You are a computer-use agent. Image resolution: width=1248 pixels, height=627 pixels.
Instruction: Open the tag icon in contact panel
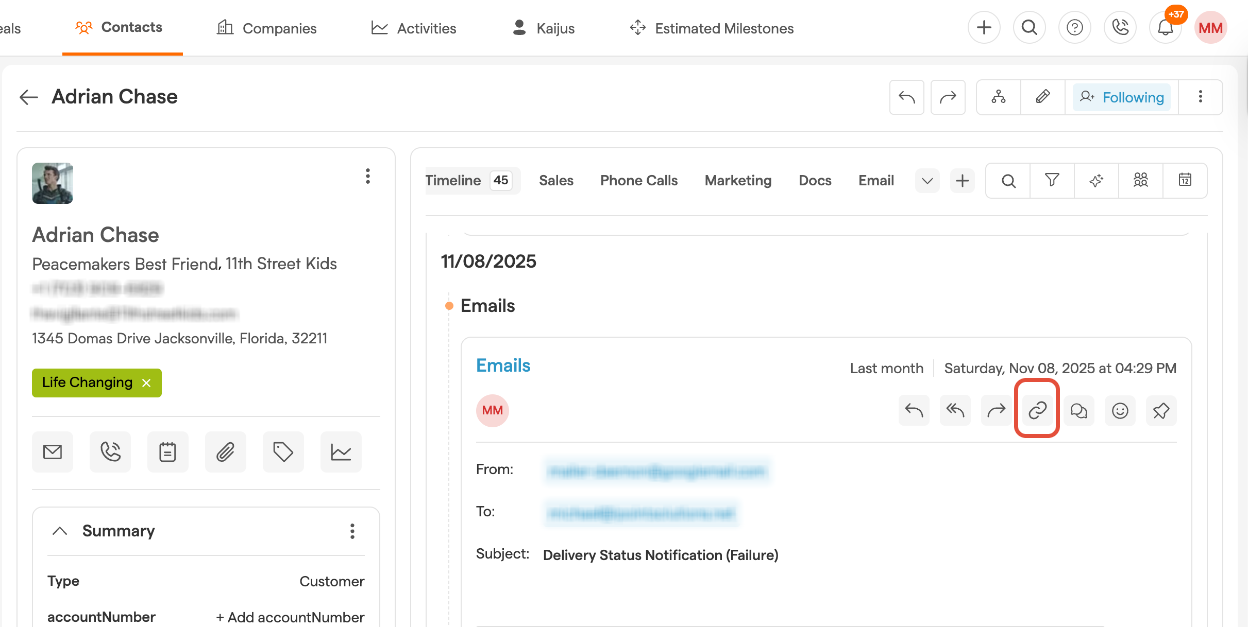(283, 452)
